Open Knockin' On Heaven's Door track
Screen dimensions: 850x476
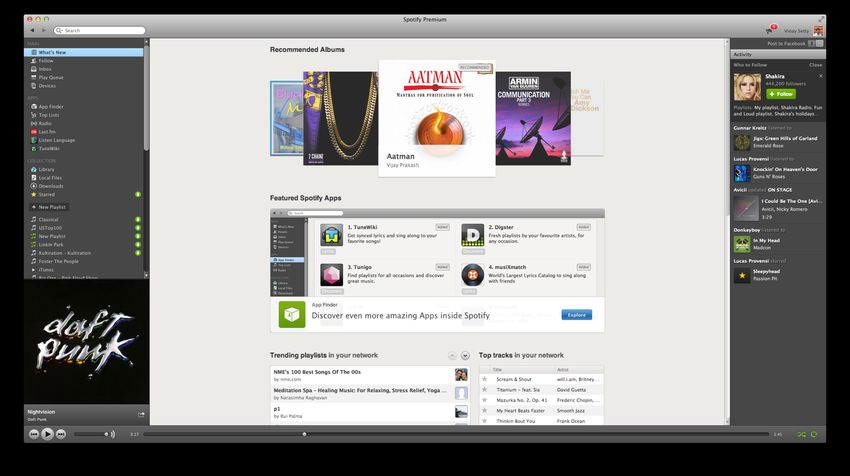pos(785,169)
